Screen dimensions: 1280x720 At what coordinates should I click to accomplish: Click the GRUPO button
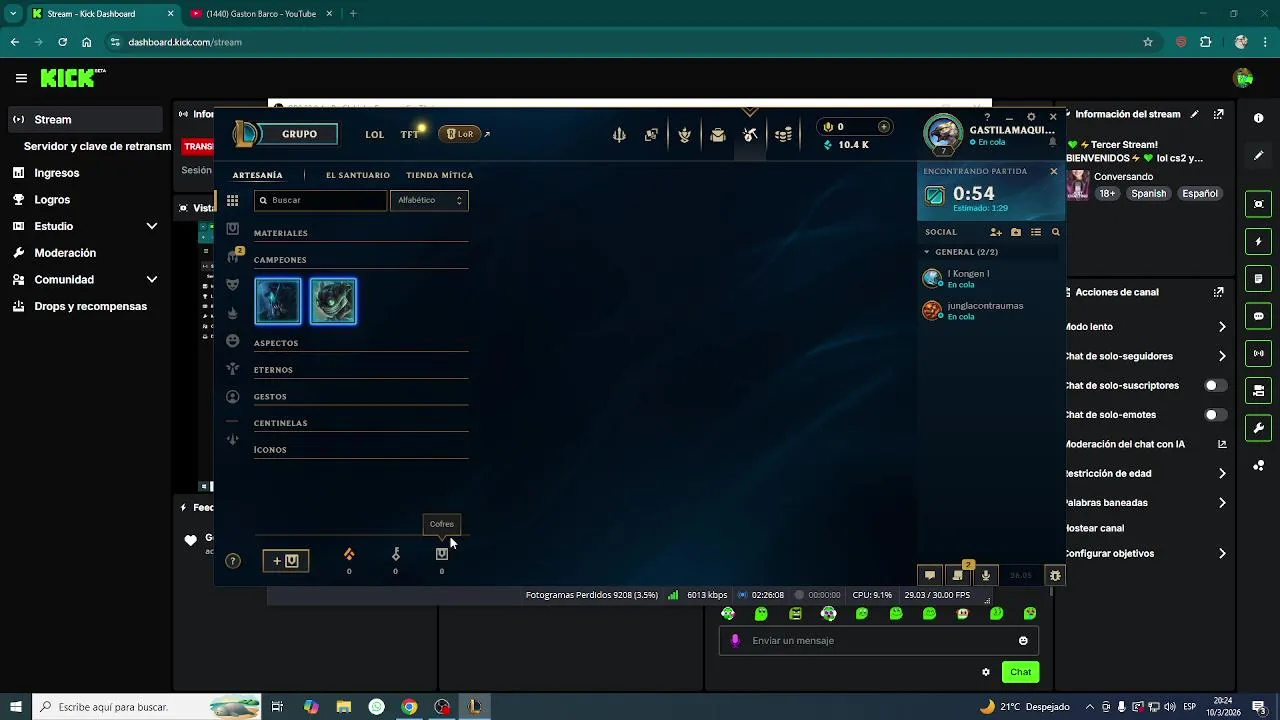[x=299, y=134]
